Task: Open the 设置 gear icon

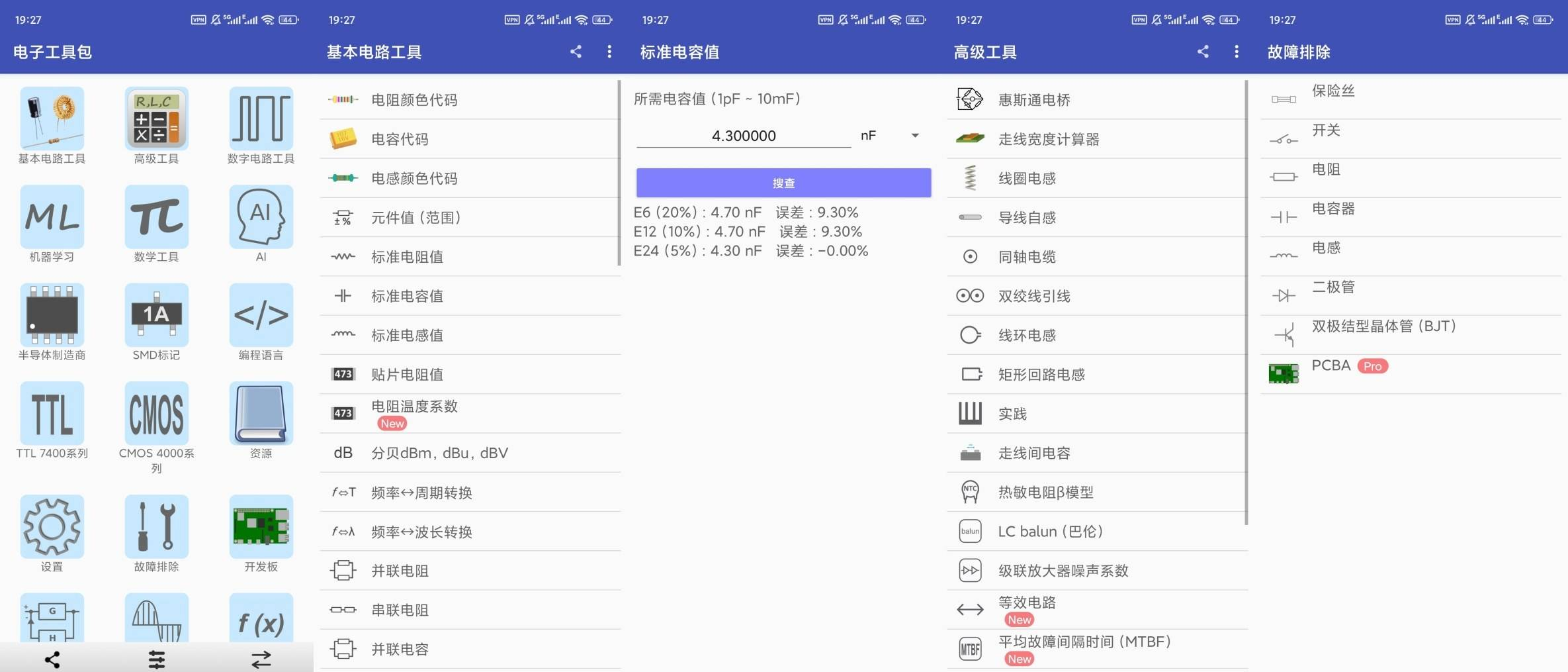Action: coord(52,527)
